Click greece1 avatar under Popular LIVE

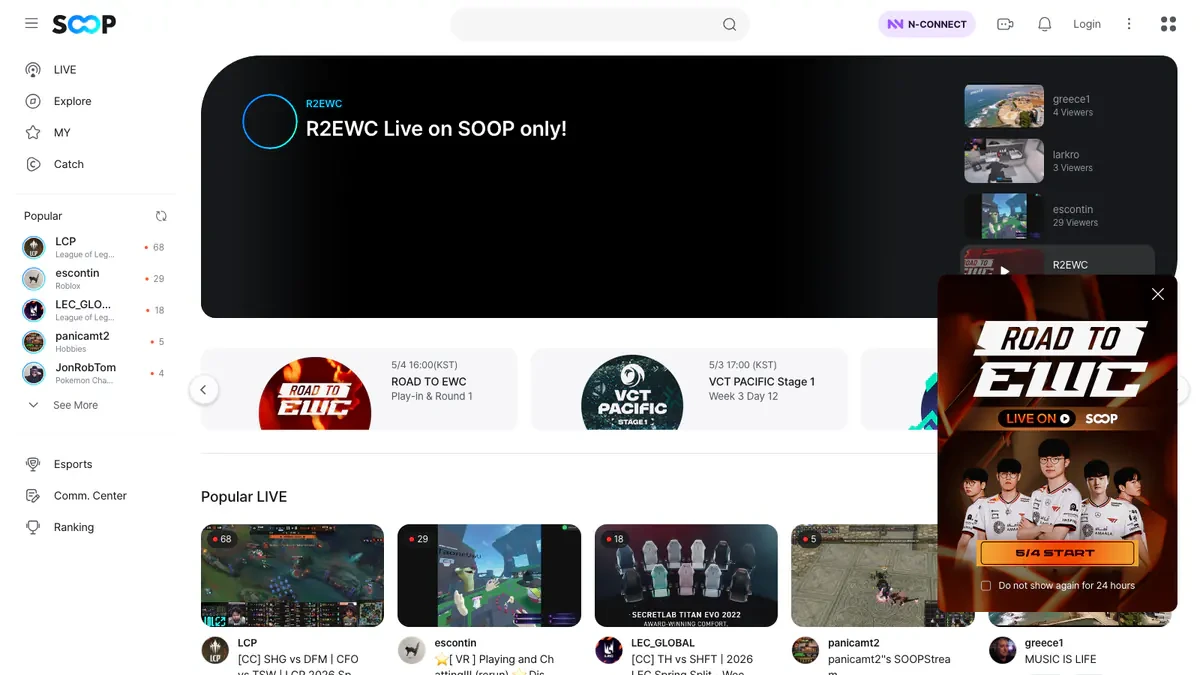(x=1002, y=650)
